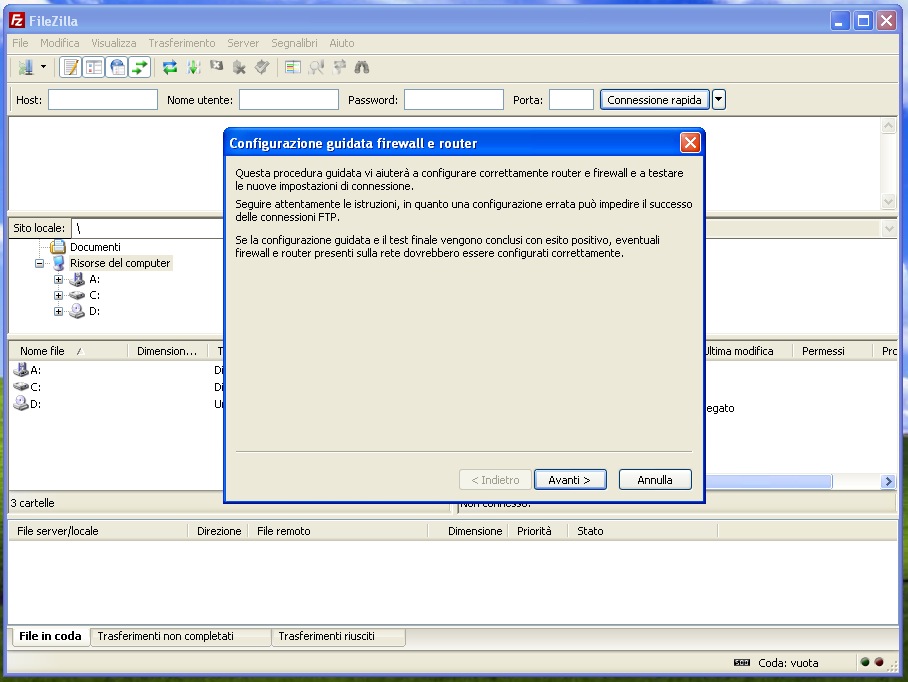Click the synchronized browsing toolbar icon
The width and height of the screenshot is (908, 682).
click(339, 67)
